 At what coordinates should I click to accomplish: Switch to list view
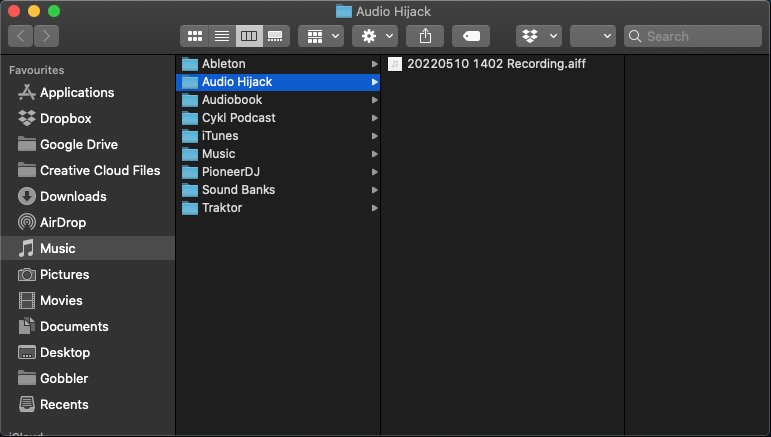tap(222, 36)
